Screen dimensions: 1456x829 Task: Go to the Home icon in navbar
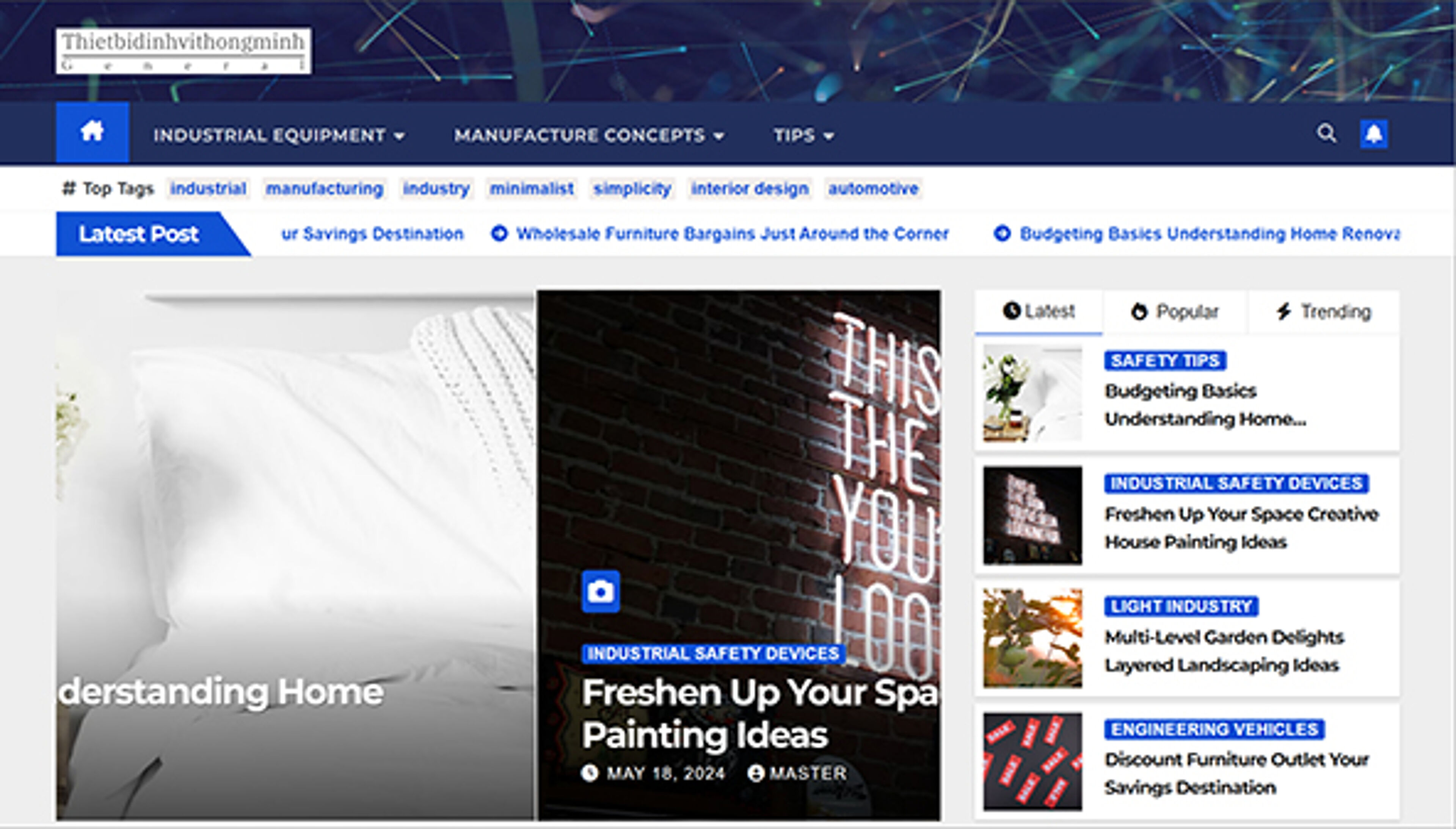92,133
